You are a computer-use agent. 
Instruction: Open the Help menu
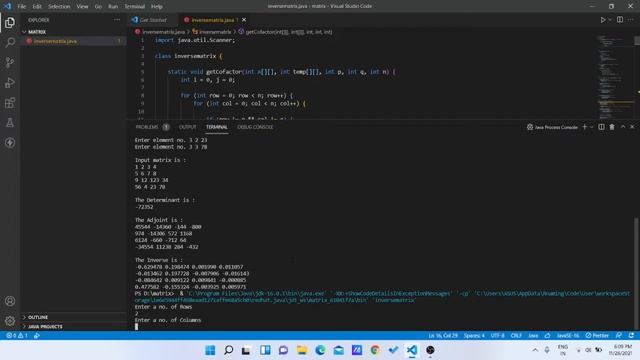[157, 6]
